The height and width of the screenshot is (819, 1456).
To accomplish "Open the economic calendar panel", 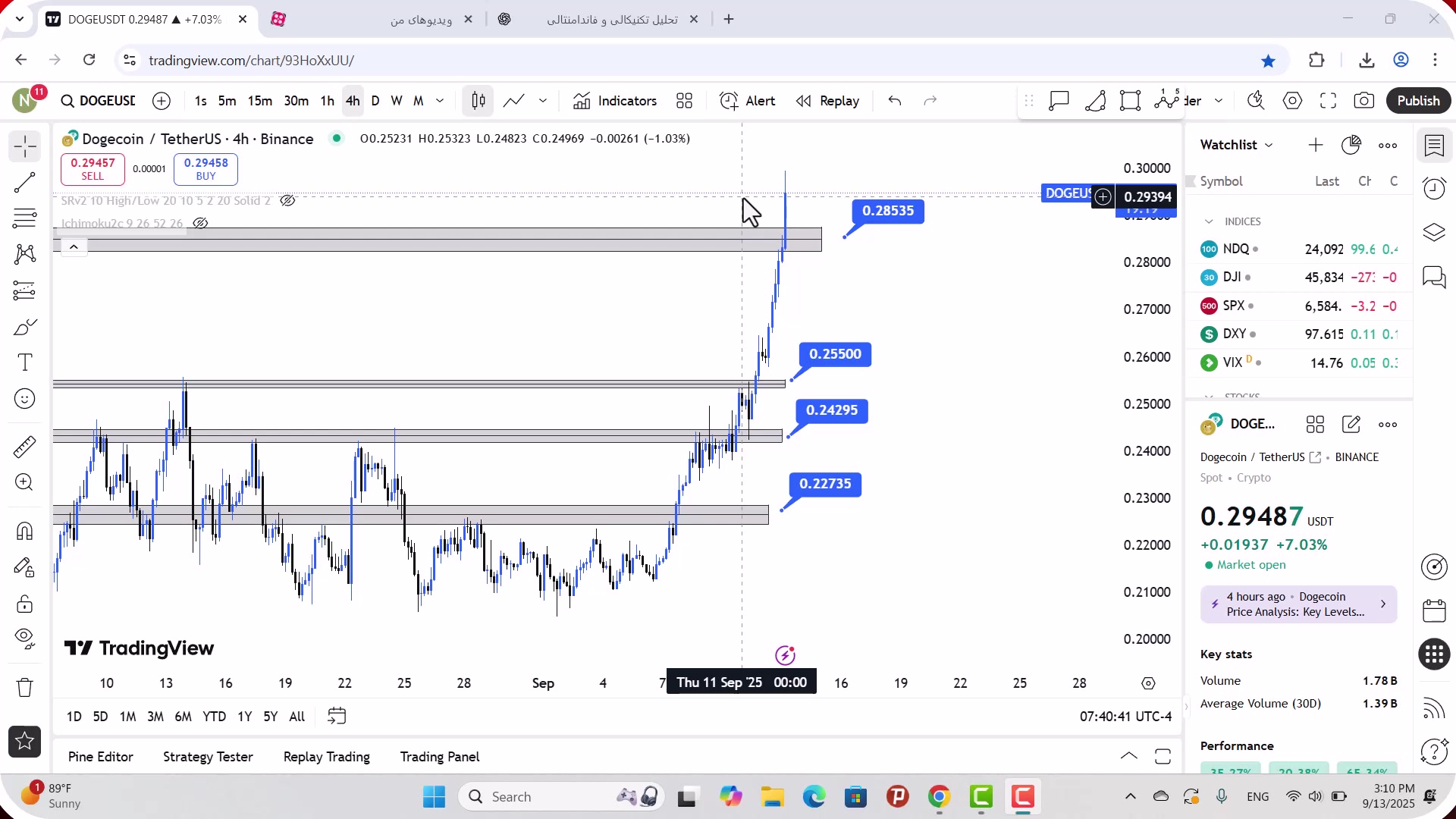I will 1434,610.
